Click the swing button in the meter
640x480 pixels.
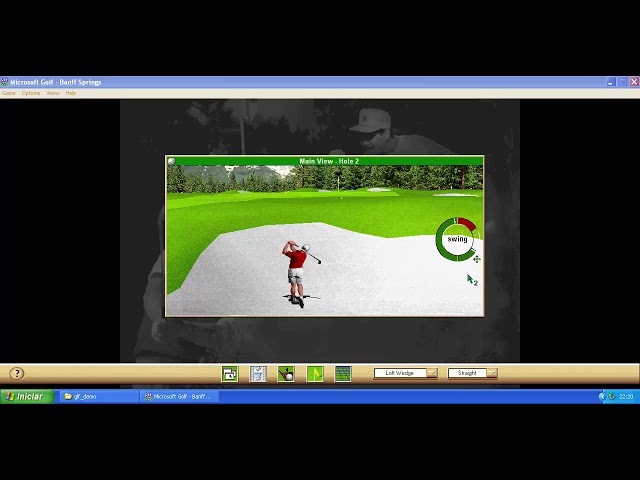457,239
